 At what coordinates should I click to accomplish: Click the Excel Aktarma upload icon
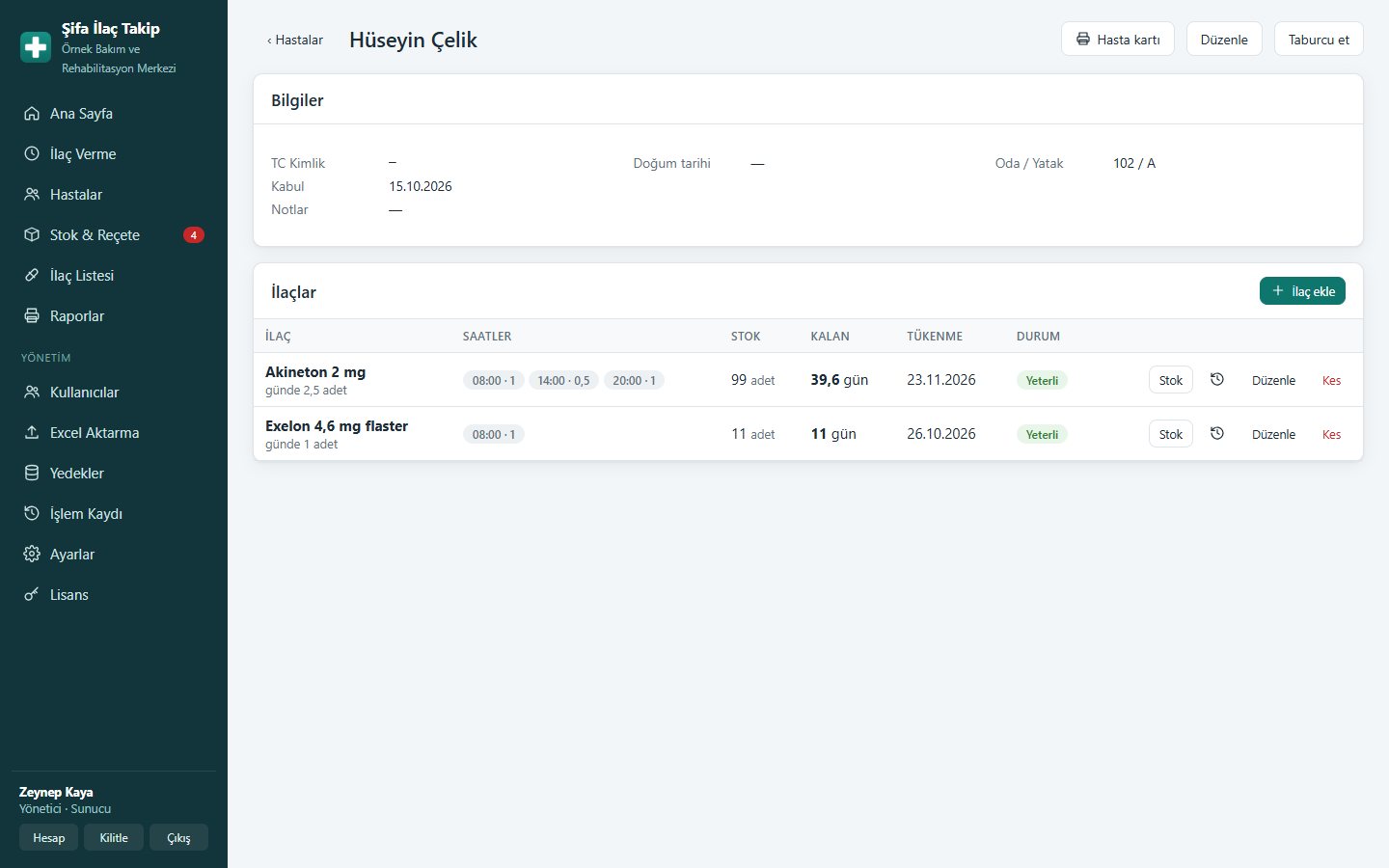pyautogui.click(x=32, y=433)
